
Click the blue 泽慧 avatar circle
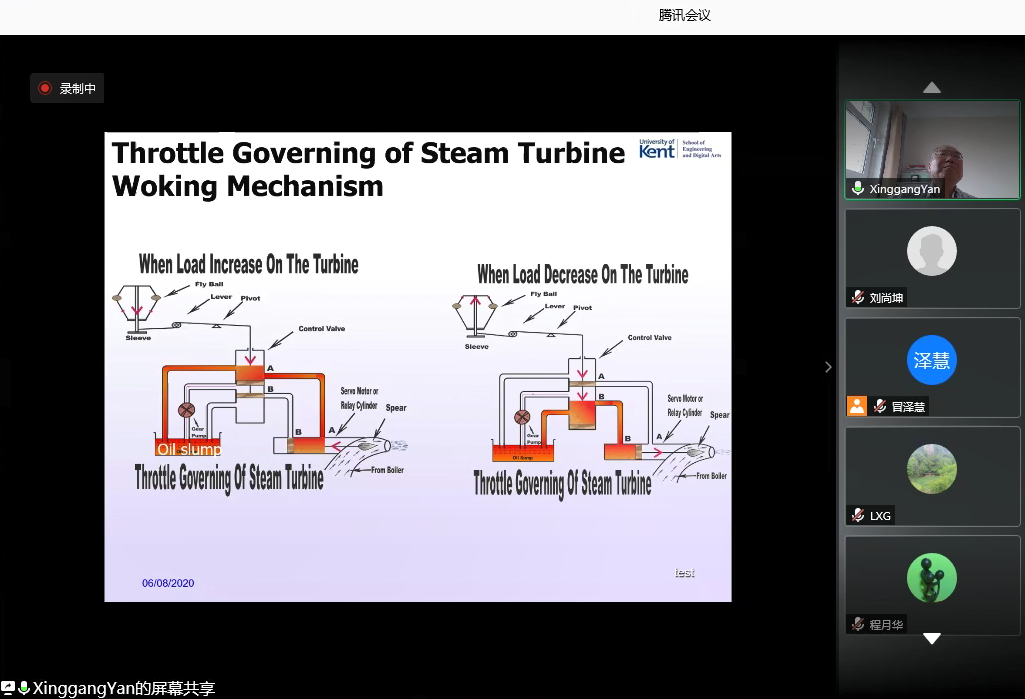click(x=932, y=360)
